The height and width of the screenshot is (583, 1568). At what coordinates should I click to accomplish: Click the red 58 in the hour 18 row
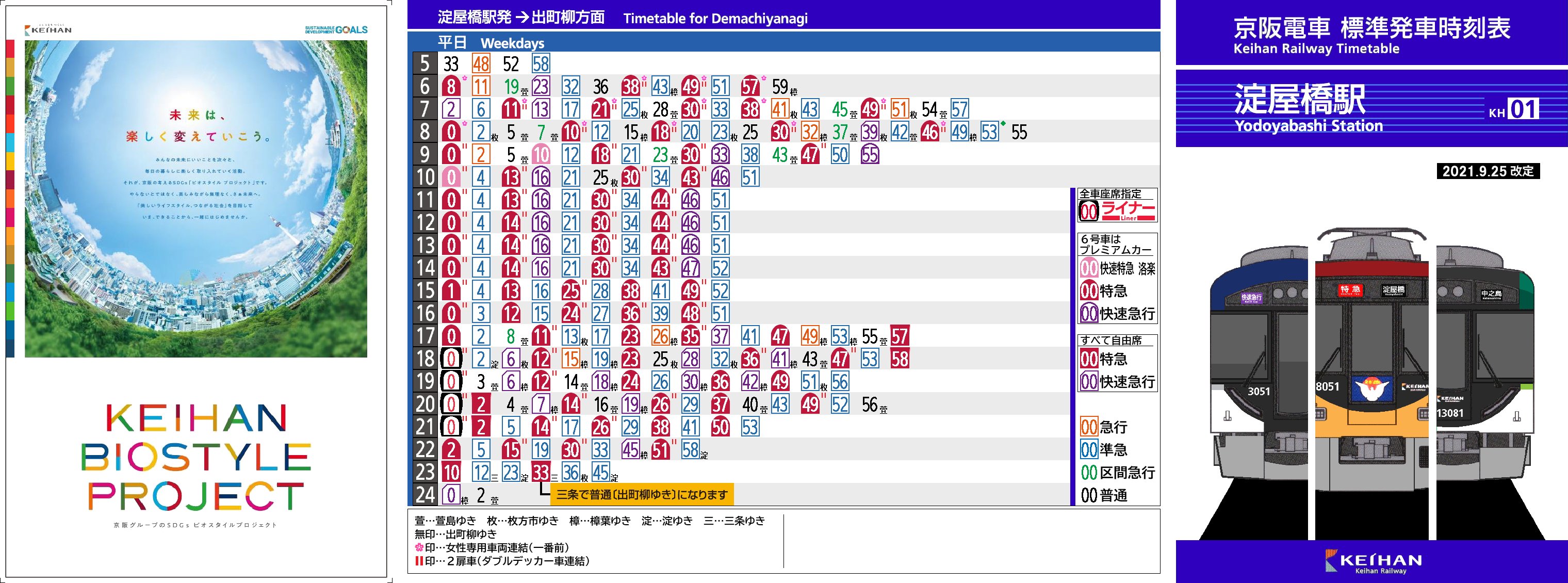(900, 359)
